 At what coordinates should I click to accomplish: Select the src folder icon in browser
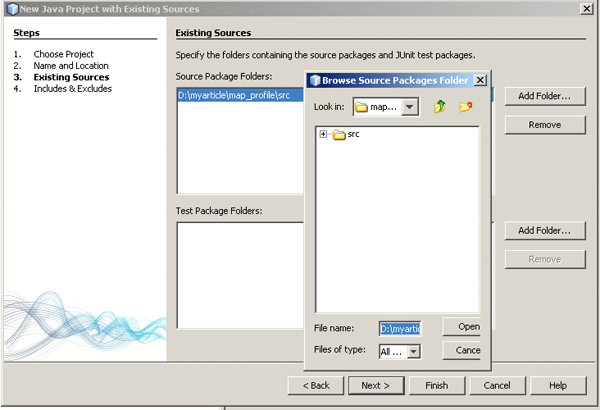(x=338, y=135)
